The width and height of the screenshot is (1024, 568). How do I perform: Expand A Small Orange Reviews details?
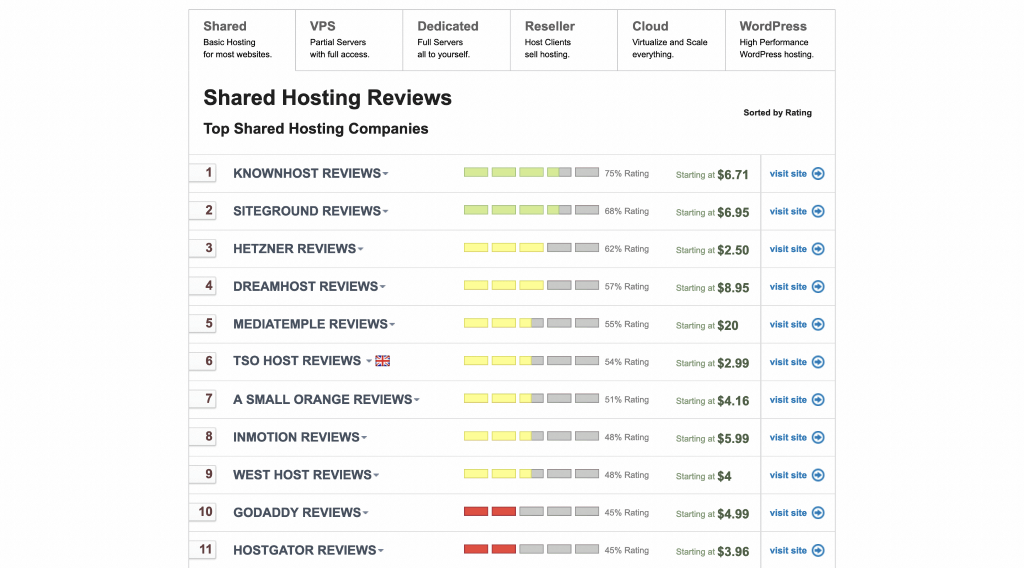pos(417,400)
